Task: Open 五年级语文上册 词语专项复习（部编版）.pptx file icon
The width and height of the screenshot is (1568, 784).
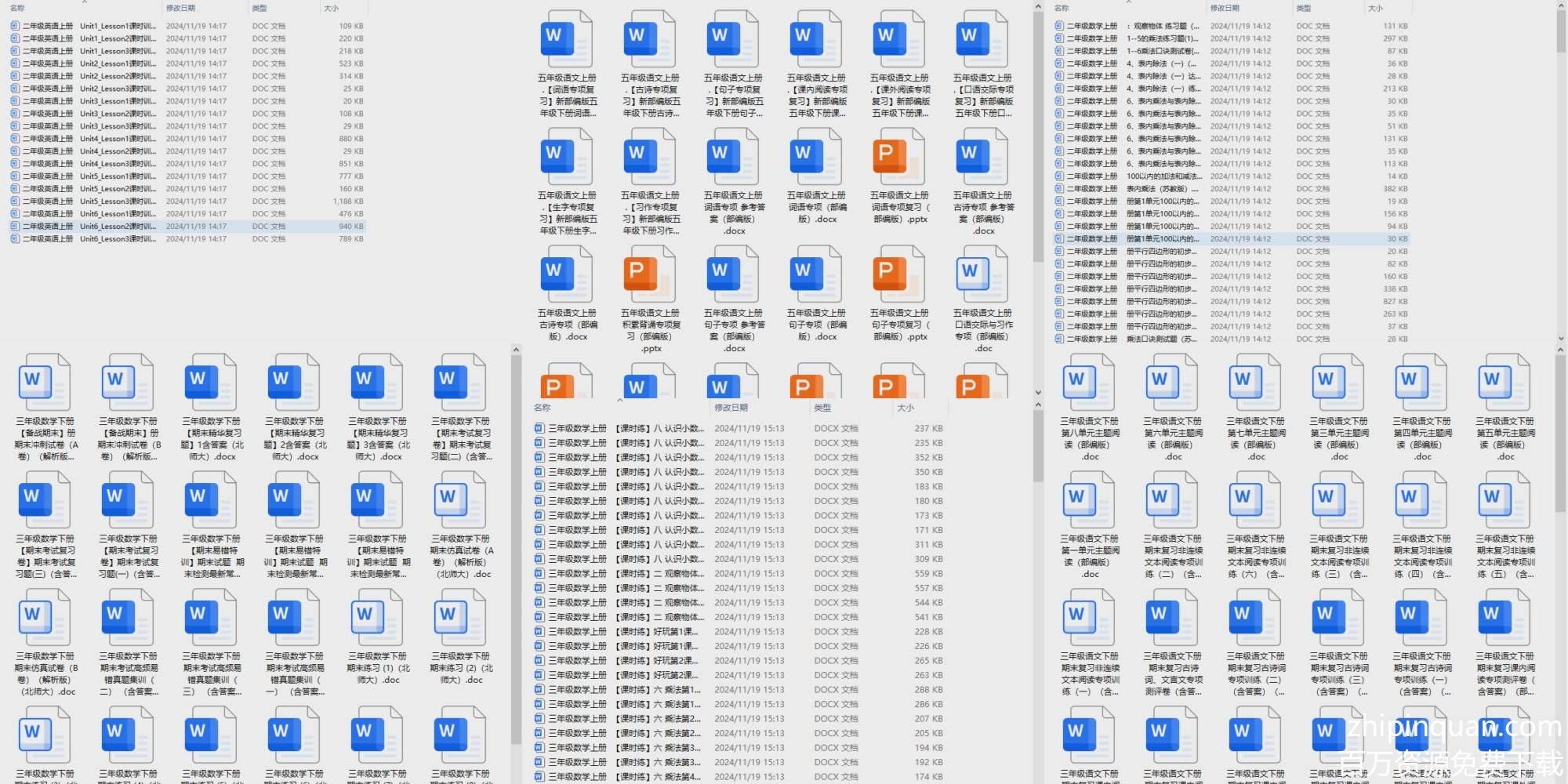Action: click(x=898, y=158)
